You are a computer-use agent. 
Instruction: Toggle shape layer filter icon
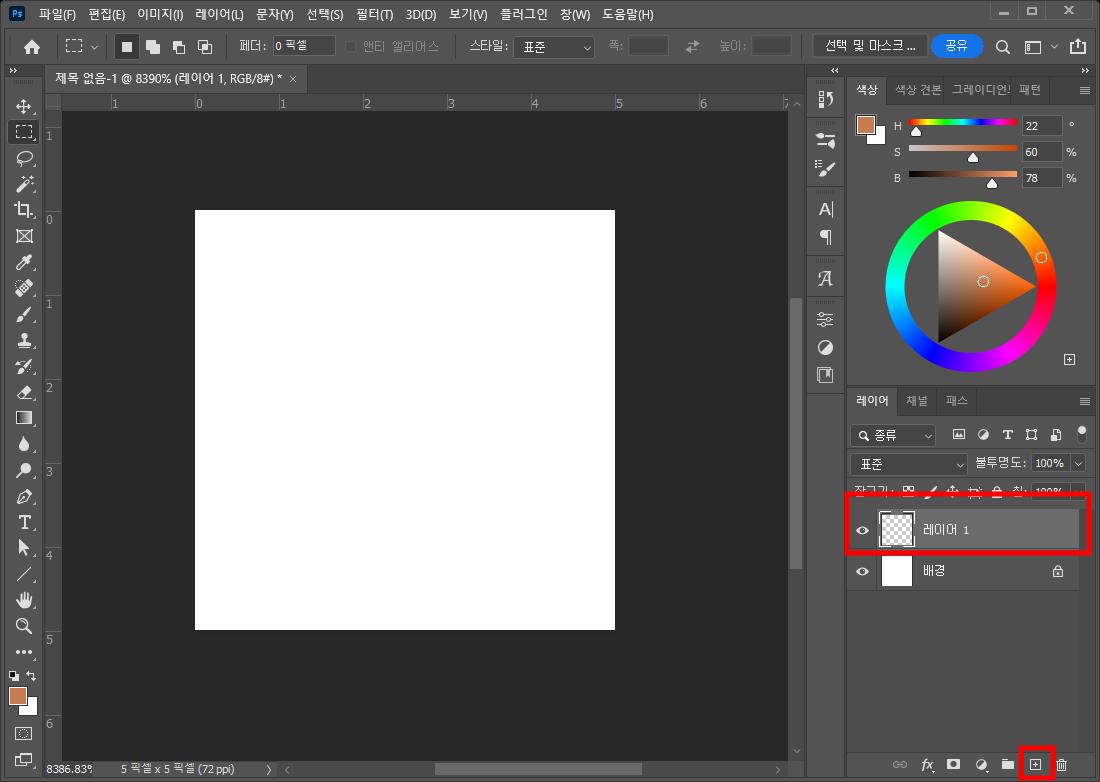tap(1031, 435)
